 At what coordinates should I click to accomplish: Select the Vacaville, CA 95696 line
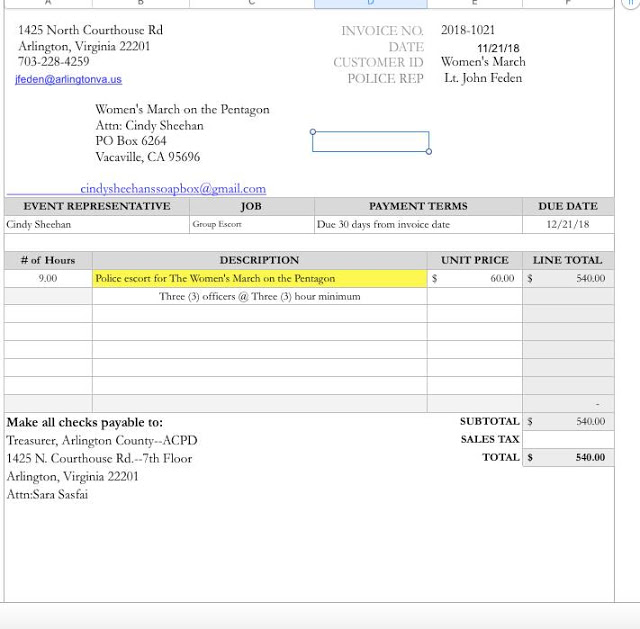point(148,157)
